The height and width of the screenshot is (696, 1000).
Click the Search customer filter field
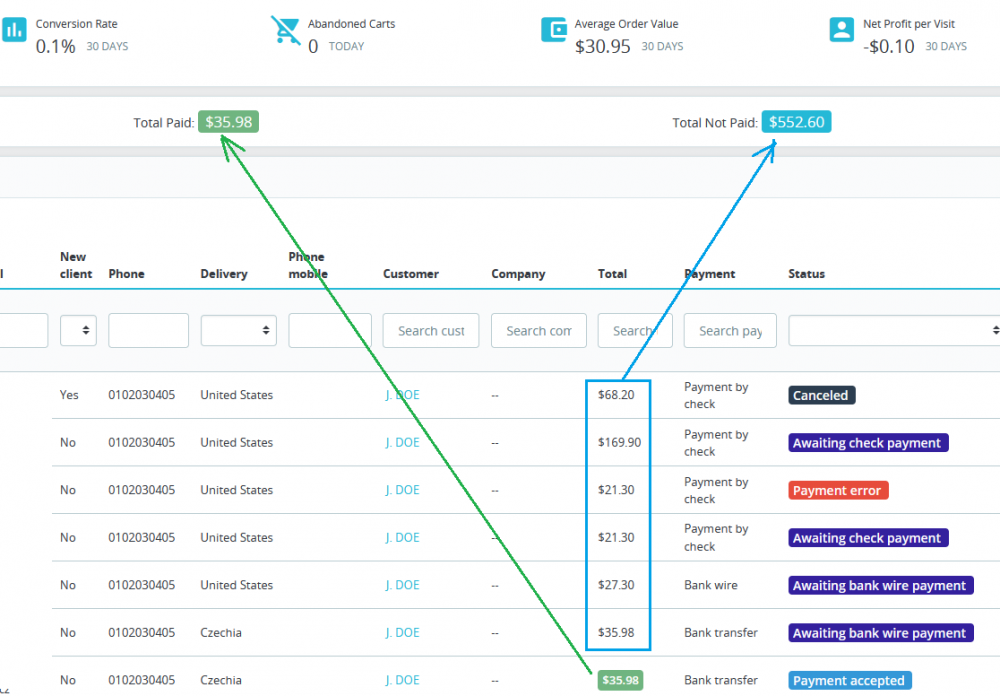(x=430, y=330)
